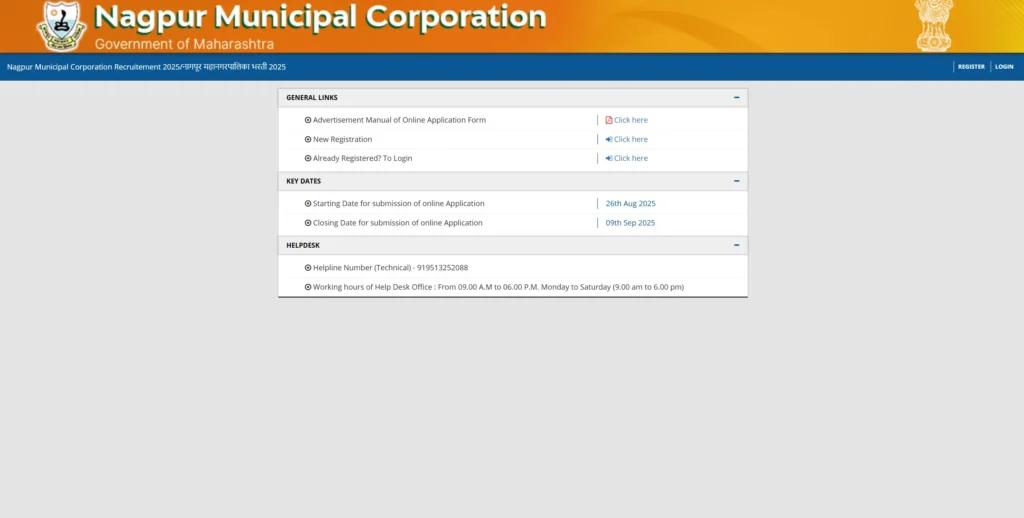Viewport: 1024px width, 518px height.
Task: Click the red PDF icon for Advertisement Manual
Action: tap(609, 120)
